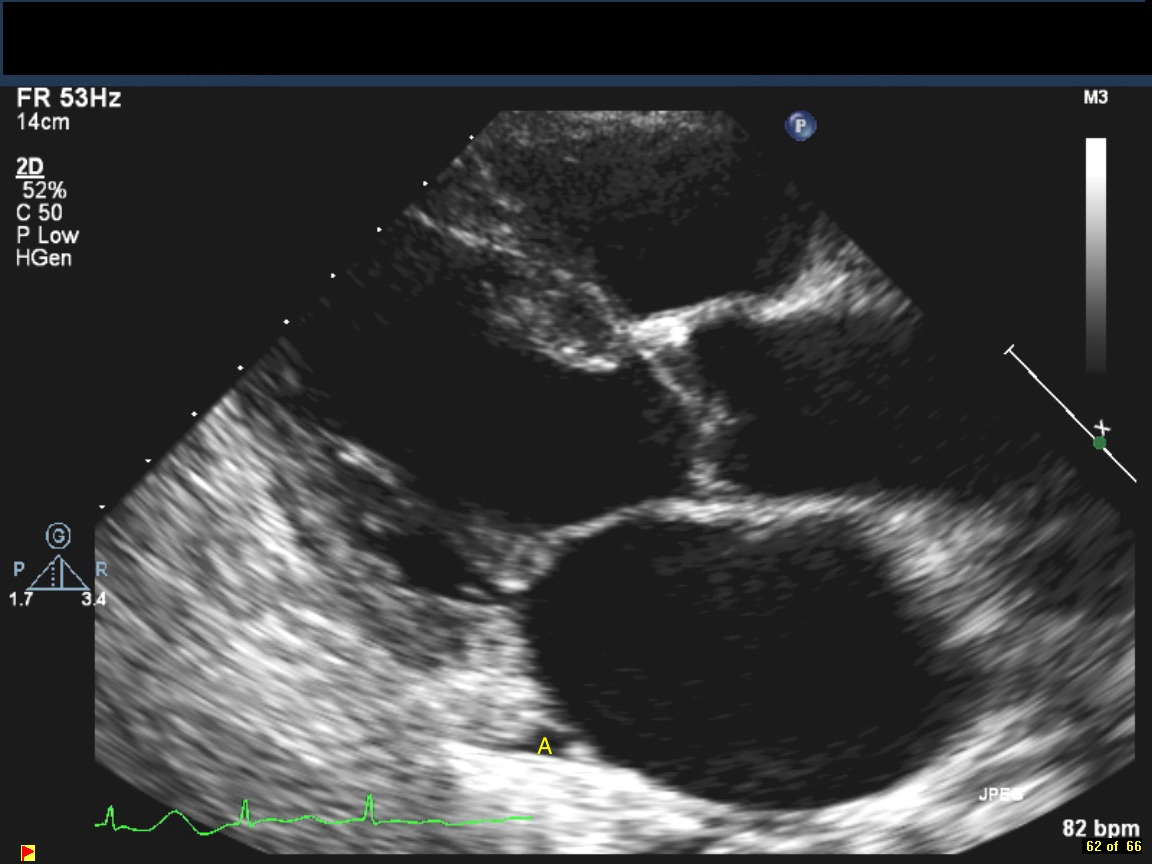The width and height of the screenshot is (1152, 864).
Task: Click the red flag icon
Action: 28,852
